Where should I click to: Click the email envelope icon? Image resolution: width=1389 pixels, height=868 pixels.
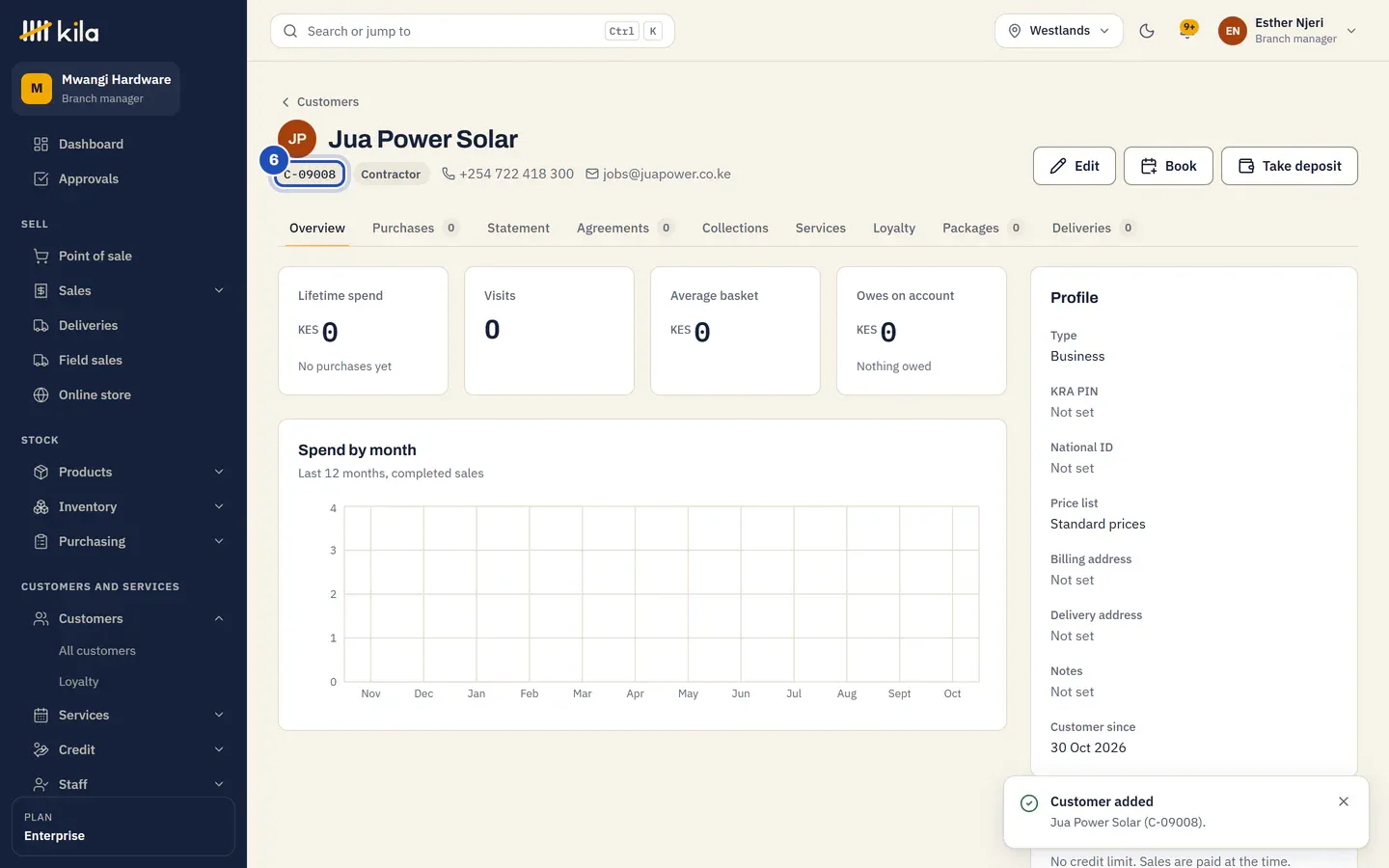[592, 174]
